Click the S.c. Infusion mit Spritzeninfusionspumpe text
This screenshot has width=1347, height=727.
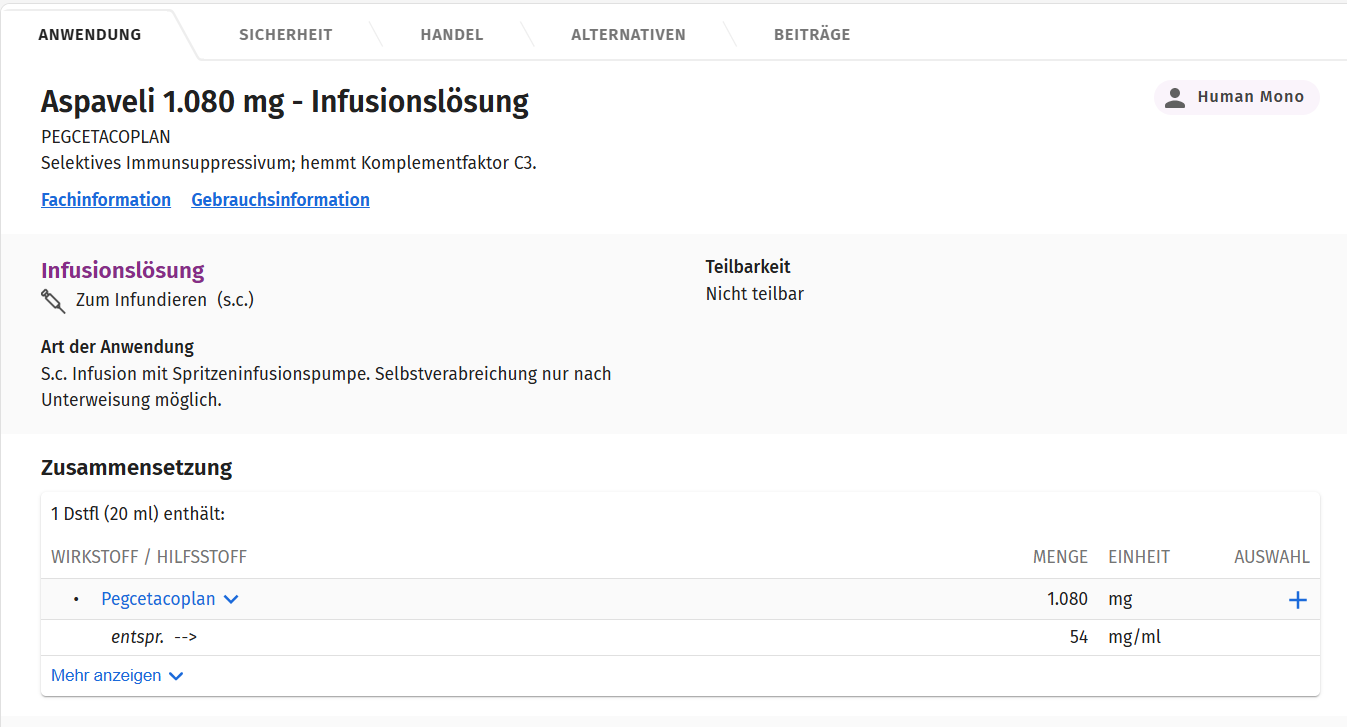(x=326, y=387)
